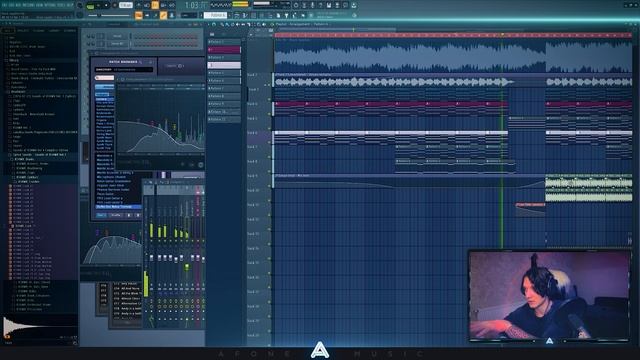This screenshot has width=640, height=360.
Task: Mute Track 3 using its green dot
Action: [x=269, y=99]
